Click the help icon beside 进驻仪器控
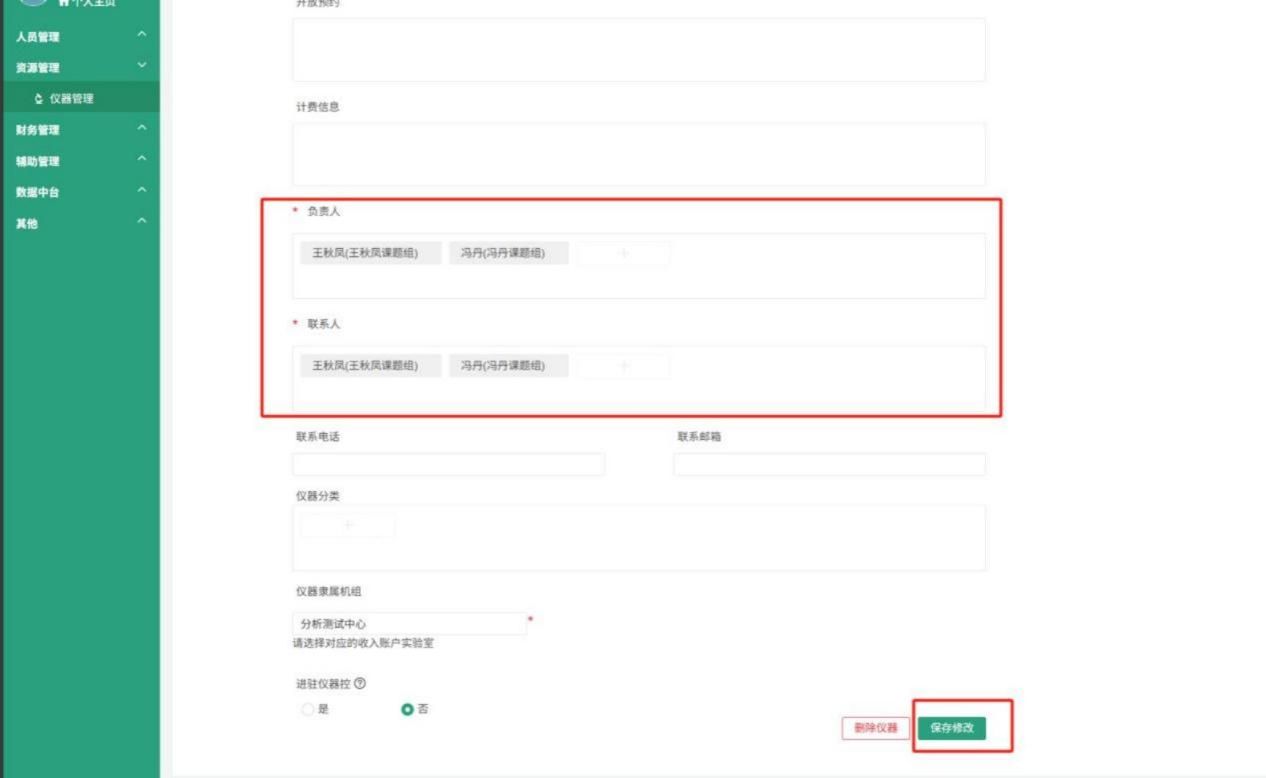Screen dimensions: 1266x778 360,684
